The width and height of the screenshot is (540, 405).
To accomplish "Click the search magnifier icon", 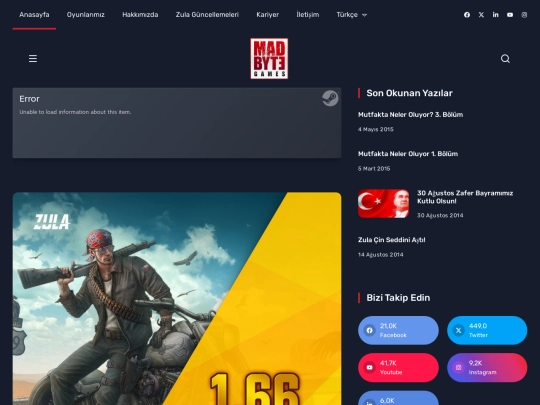I will 505,59.
